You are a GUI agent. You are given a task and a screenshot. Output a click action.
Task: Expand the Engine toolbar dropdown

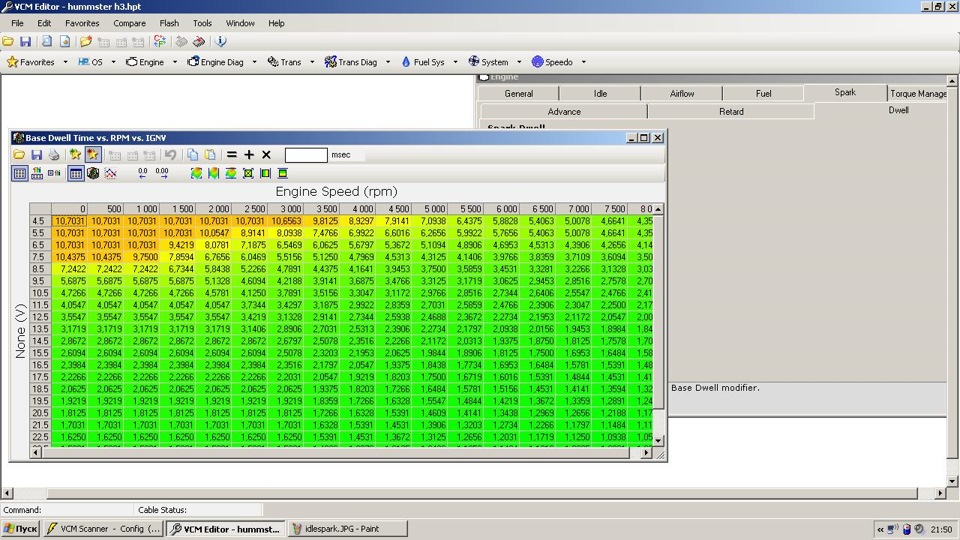click(174, 62)
